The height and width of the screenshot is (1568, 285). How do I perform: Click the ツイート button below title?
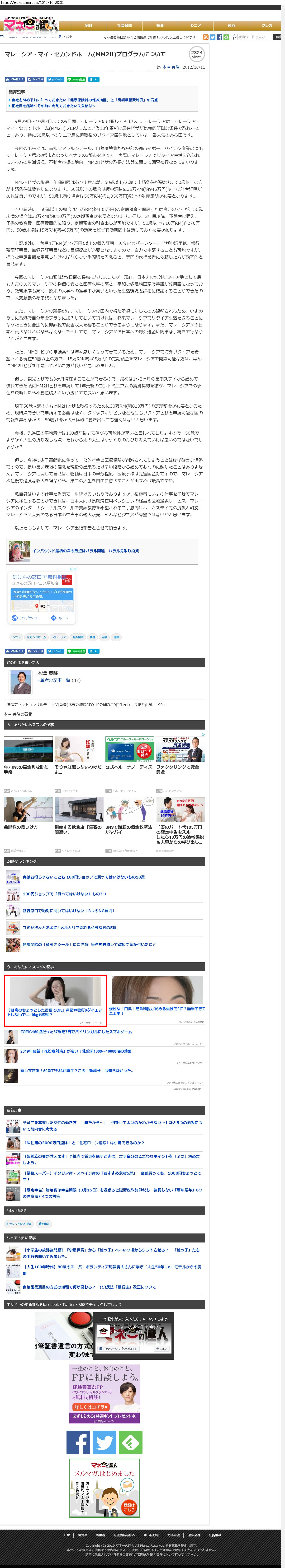[x=55, y=79]
